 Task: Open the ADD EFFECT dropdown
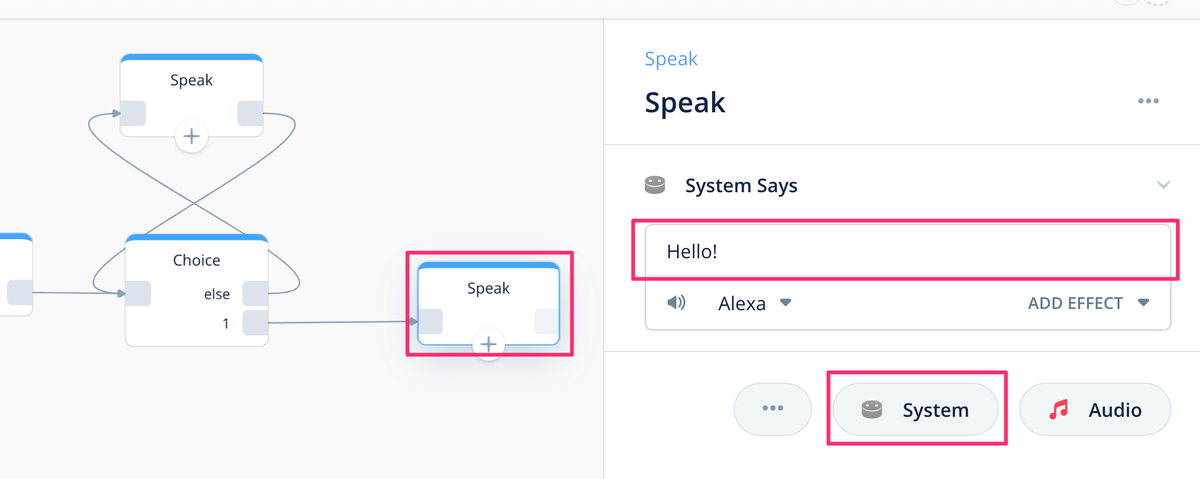coord(1088,303)
